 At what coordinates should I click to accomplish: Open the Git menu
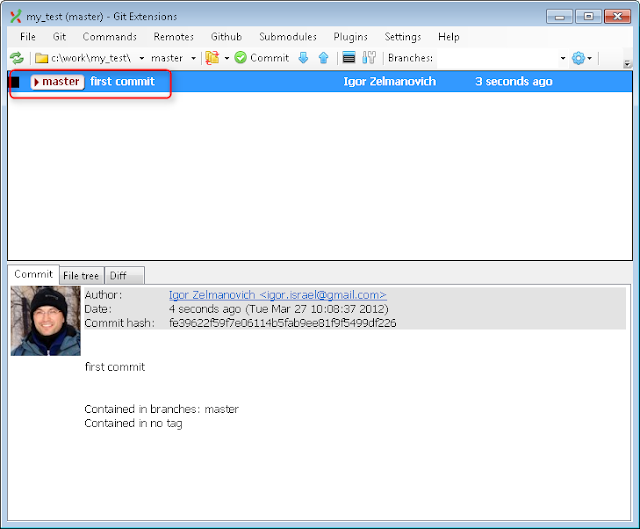coord(59,37)
